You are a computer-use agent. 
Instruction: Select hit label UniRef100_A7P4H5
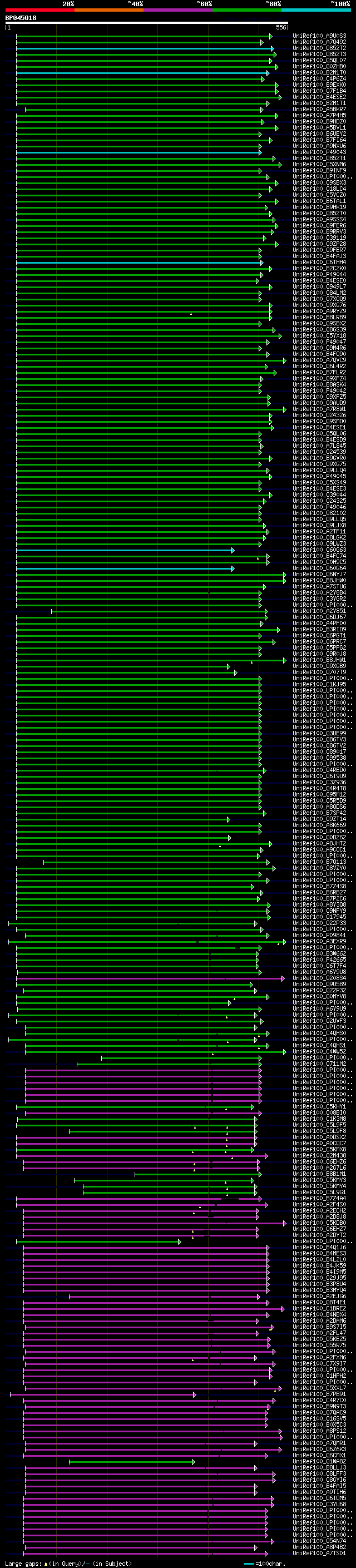319,116
